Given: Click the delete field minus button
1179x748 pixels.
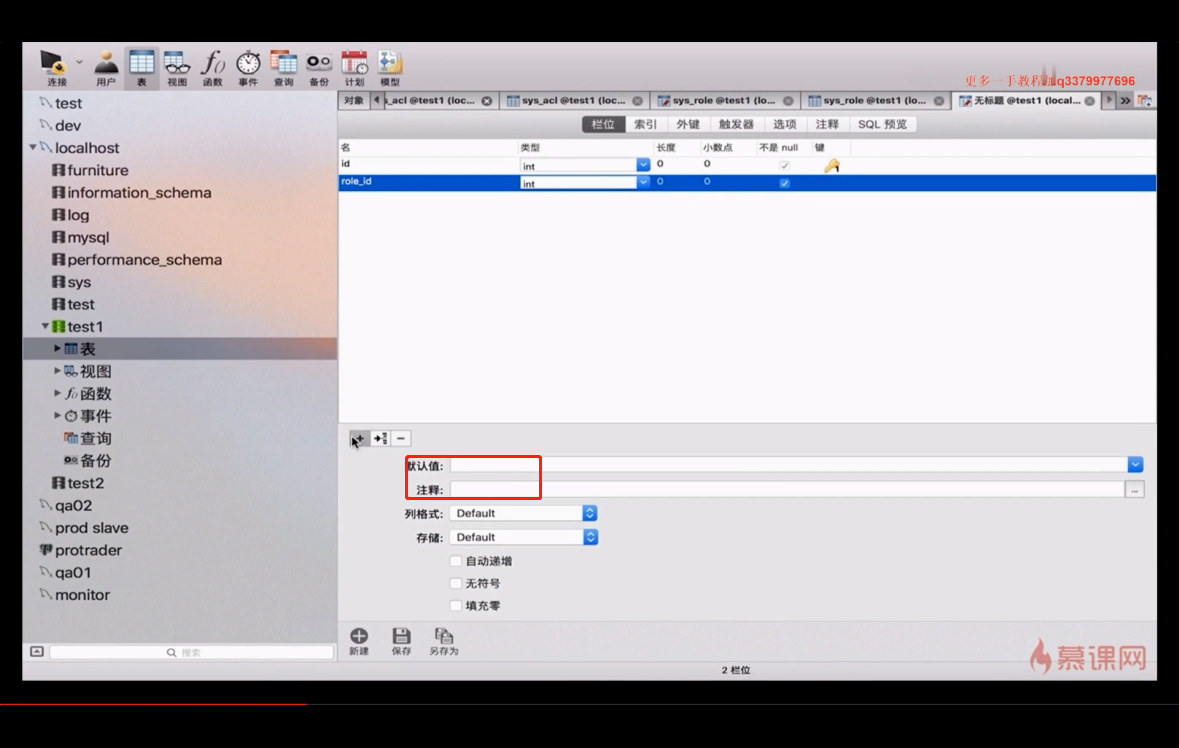Looking at the screenshot, I should point(401,438).
